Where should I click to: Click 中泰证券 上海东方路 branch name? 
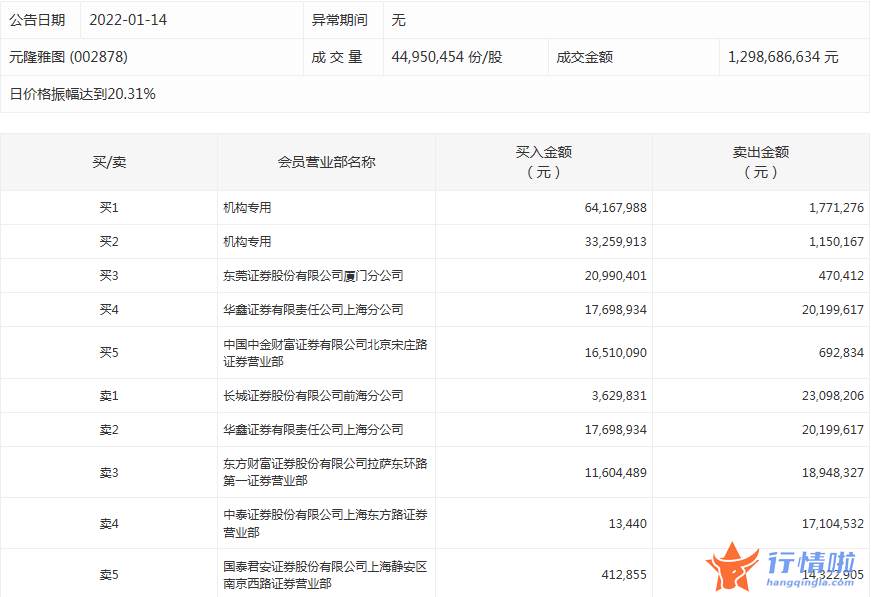[326, 524]
